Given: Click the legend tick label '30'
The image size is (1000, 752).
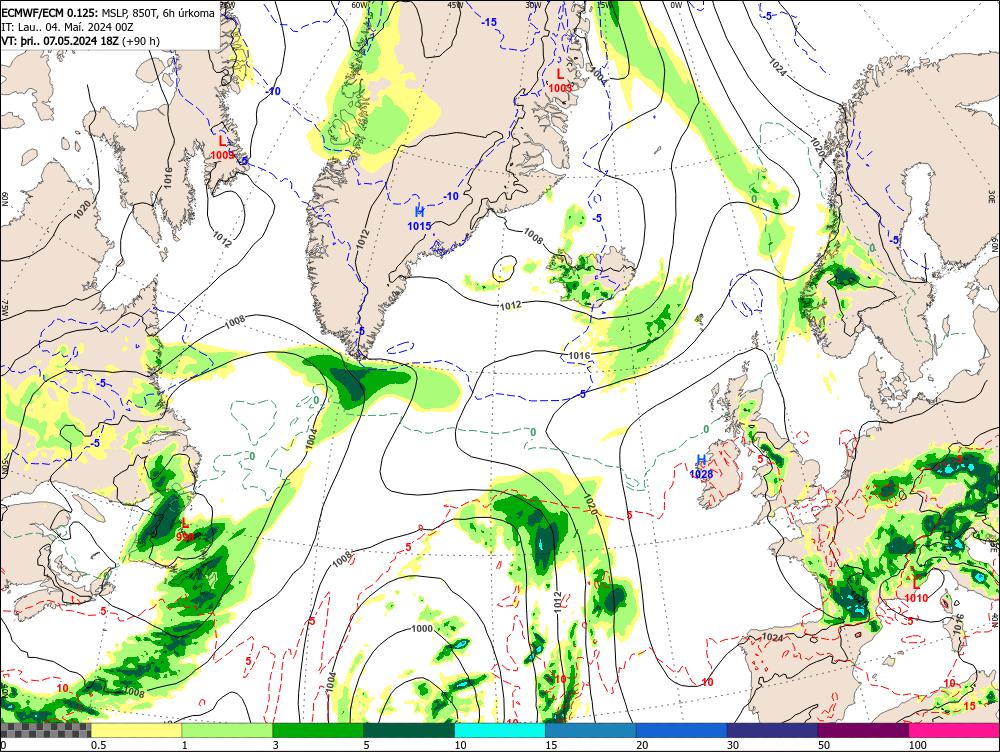Looking at the screenshot, I should (733, 745).
